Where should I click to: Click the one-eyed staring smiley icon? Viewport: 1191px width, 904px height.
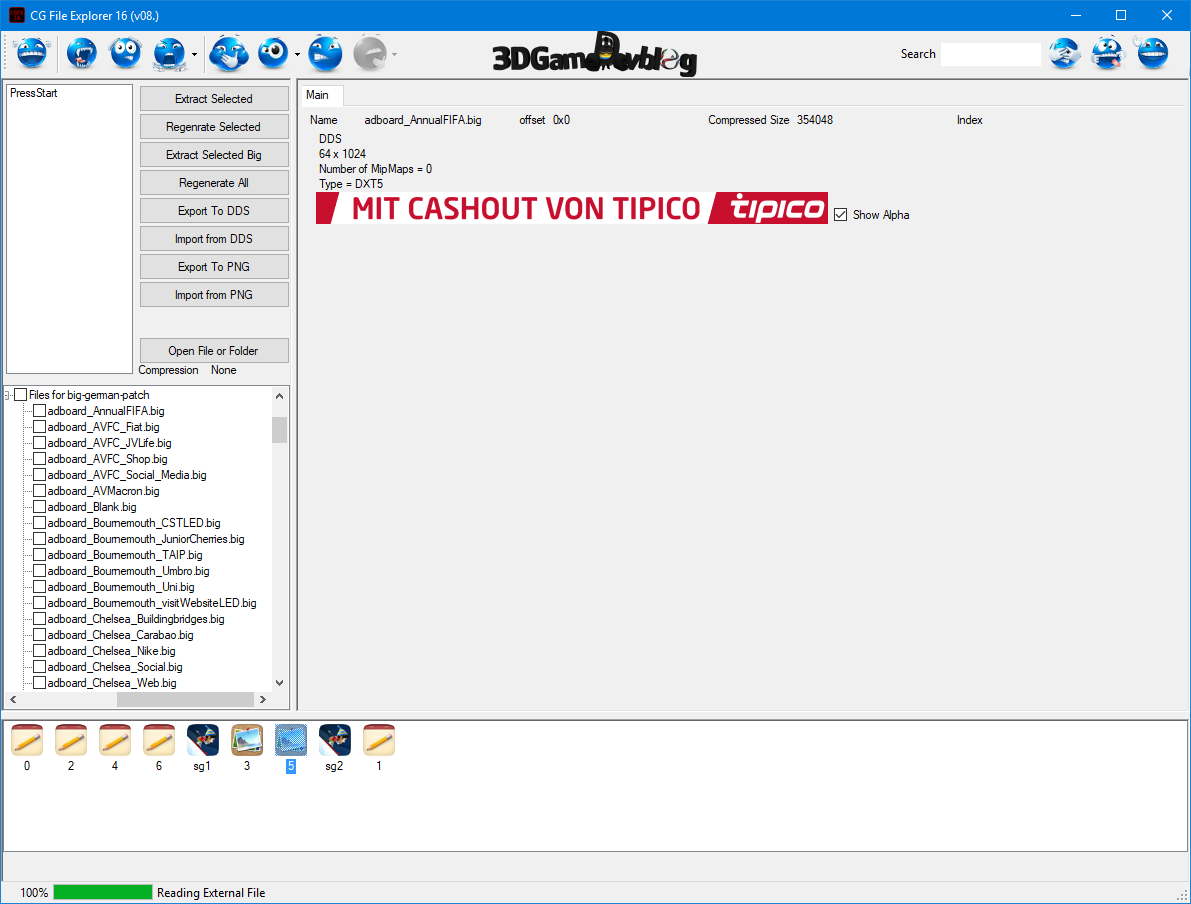click(273, 54)
